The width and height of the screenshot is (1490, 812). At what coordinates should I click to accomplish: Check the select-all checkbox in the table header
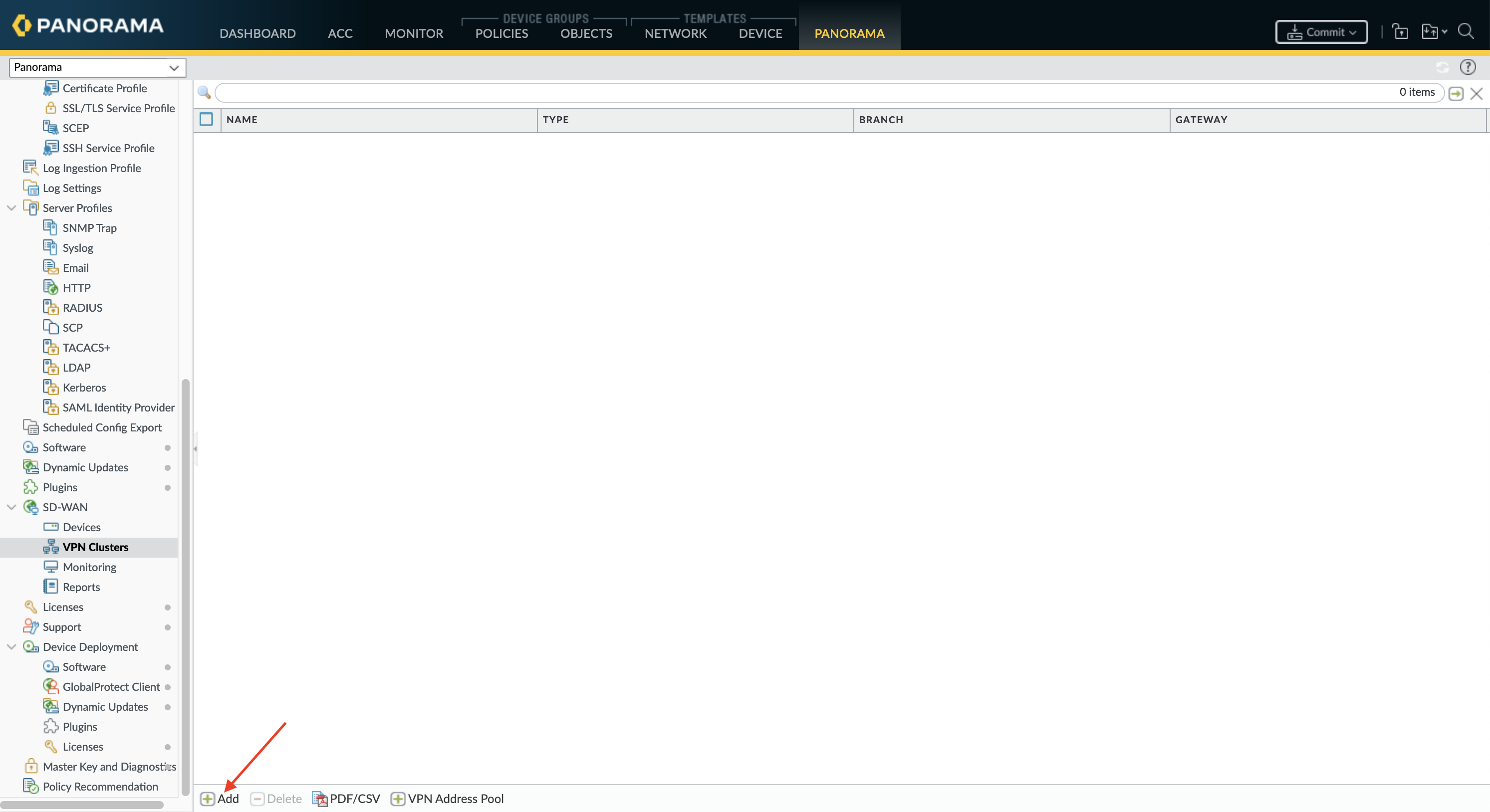point(207,119)
